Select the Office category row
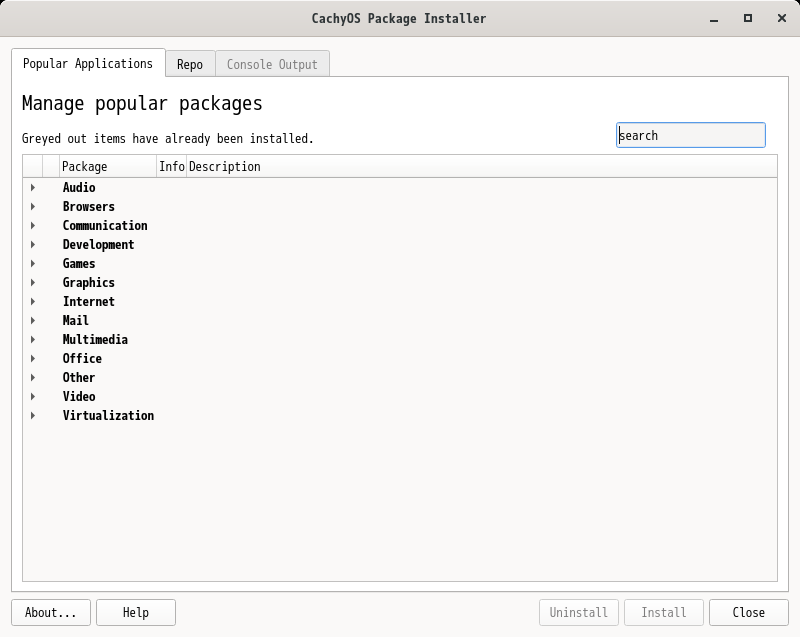The height and width of the screenshot is (637, 800). 82,359
